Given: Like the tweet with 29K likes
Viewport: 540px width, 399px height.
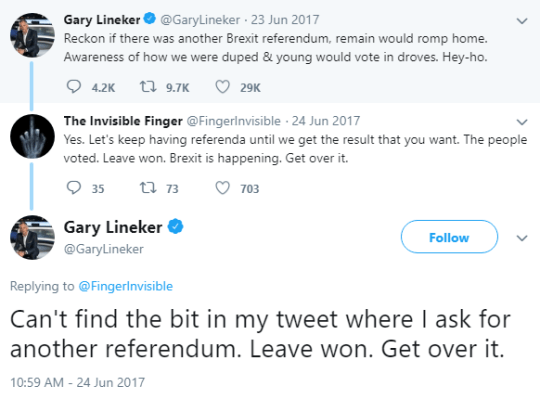Looking at the screenshot, I should 222,87.
